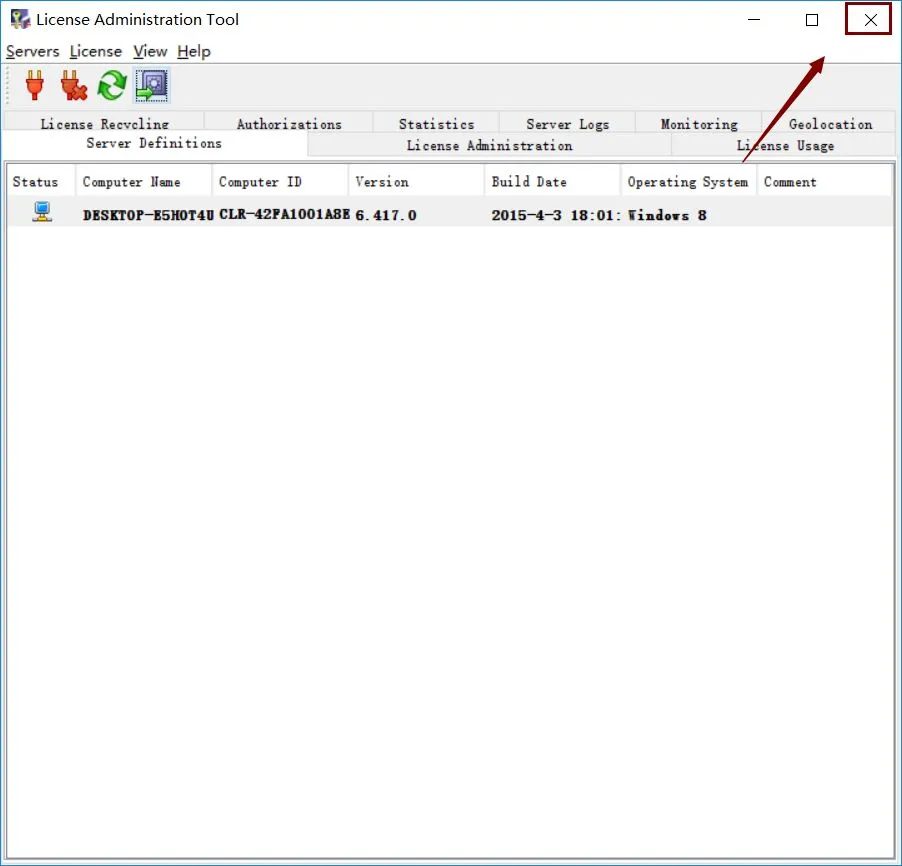Click the Enroll license toolbar icon

tap(152, 85)
